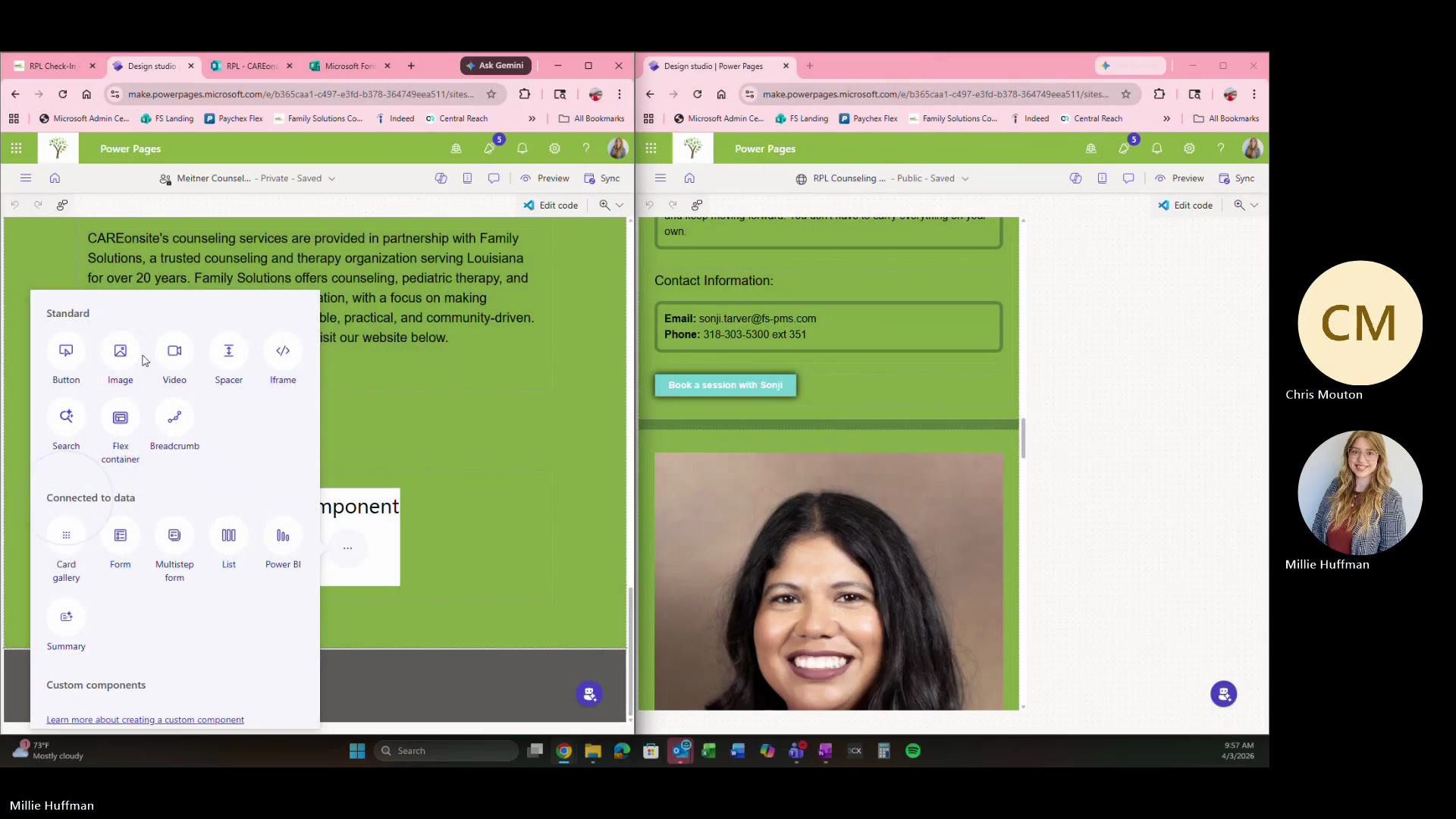Image resolution: width=1456 pixels, height=819 pixels.
Task: Click left canvas vertical scrollbar
Action: [630, 652]
